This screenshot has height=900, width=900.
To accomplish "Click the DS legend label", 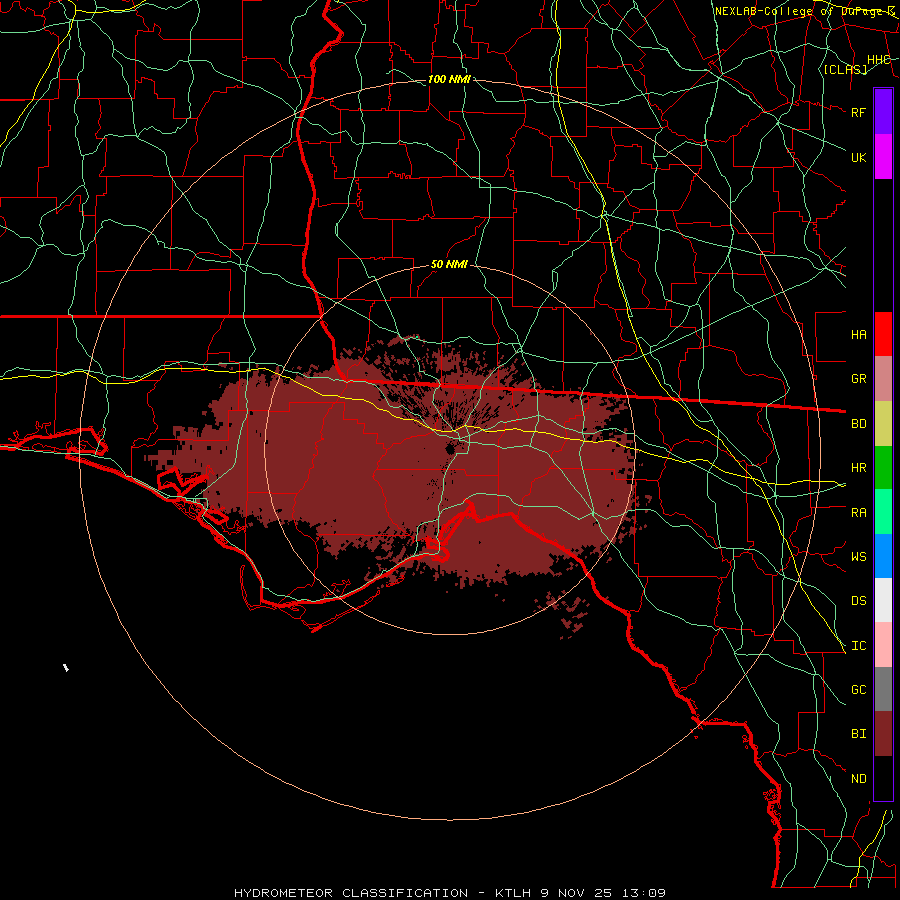I will click(x=859, y=601).
